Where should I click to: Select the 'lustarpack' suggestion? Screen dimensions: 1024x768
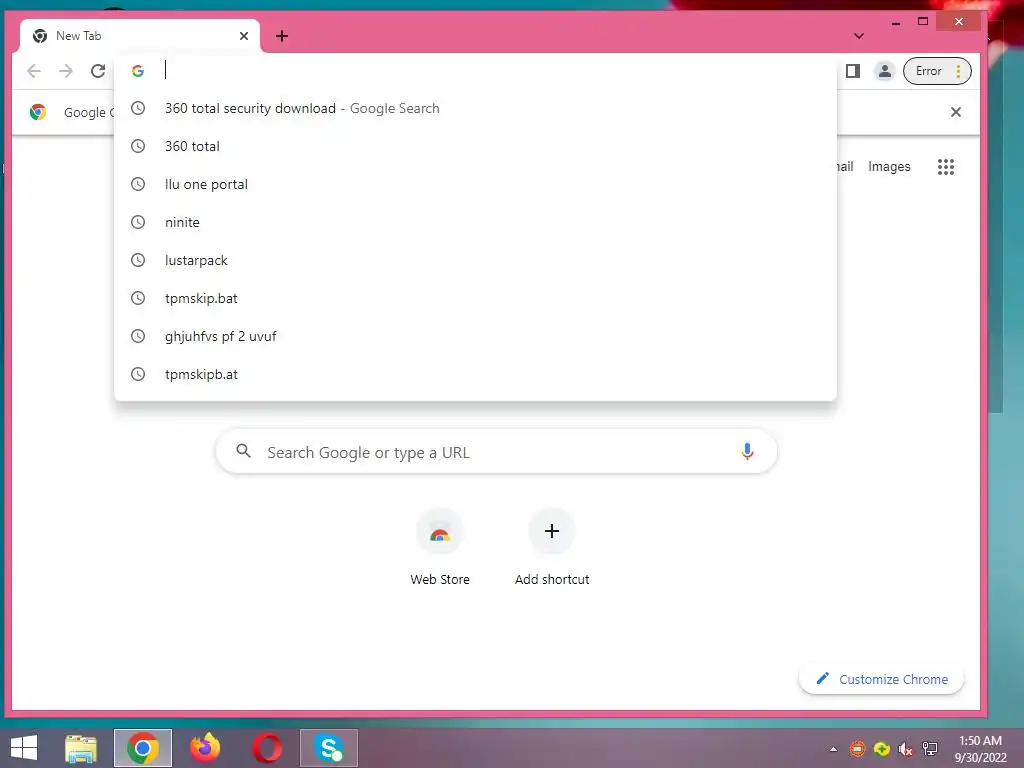tap(475, 260)
